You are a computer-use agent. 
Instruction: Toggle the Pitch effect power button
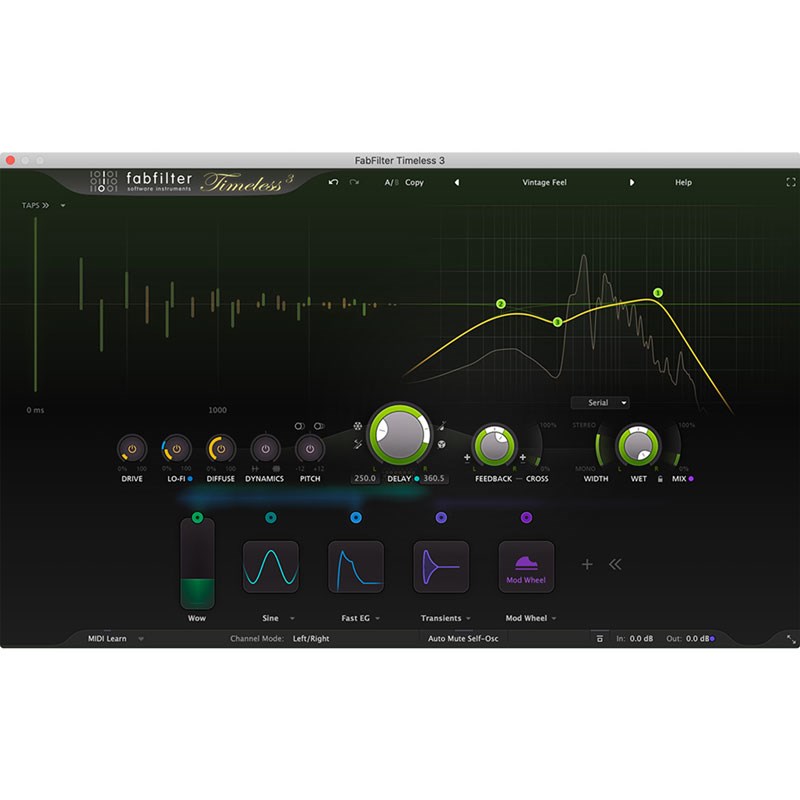pos(310,448)
